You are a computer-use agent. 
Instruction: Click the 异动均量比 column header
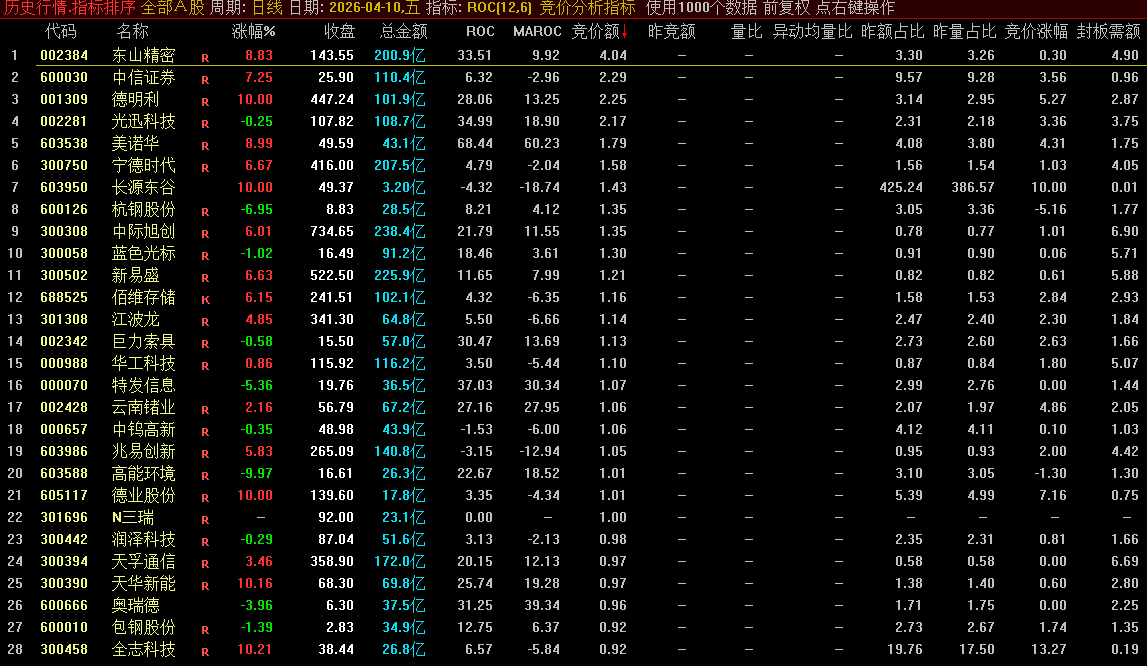pos(812,31)
